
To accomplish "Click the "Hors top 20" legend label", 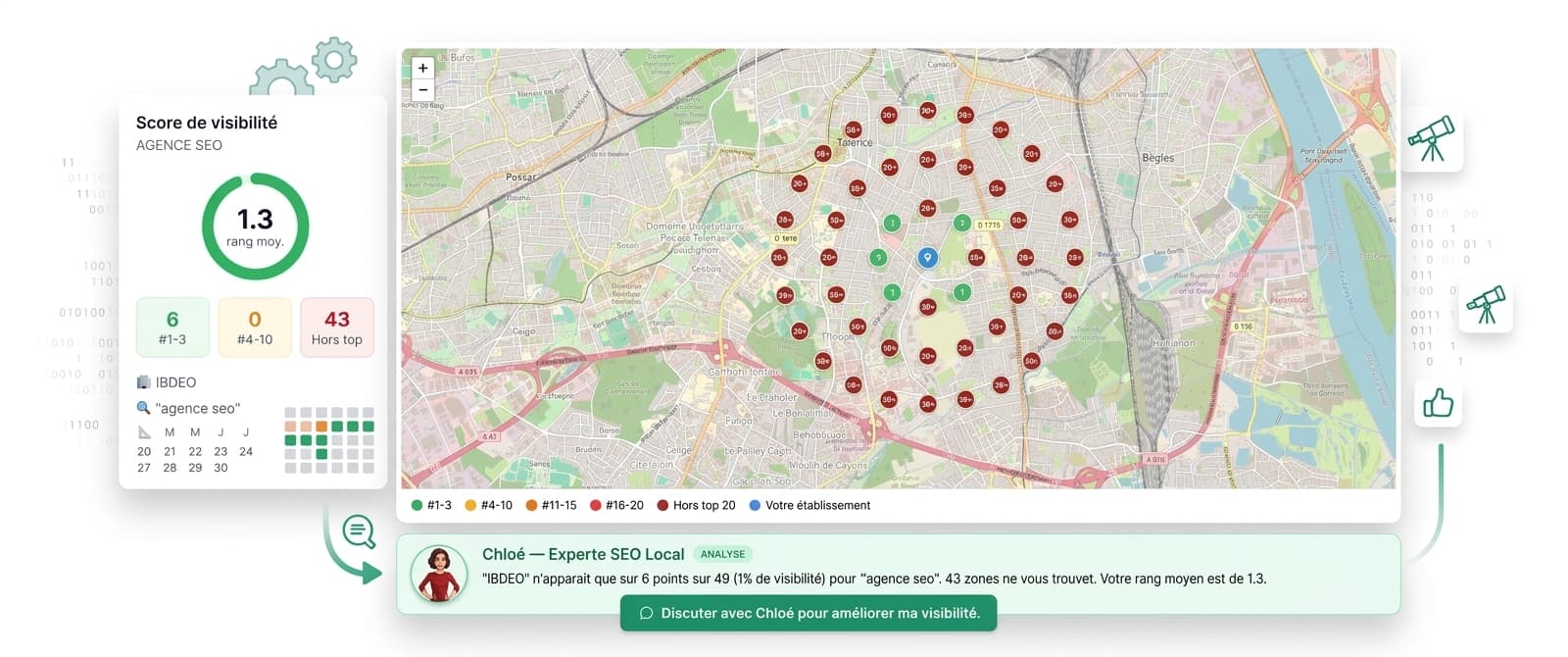I will pyautogui.click(x=704, y=505).
